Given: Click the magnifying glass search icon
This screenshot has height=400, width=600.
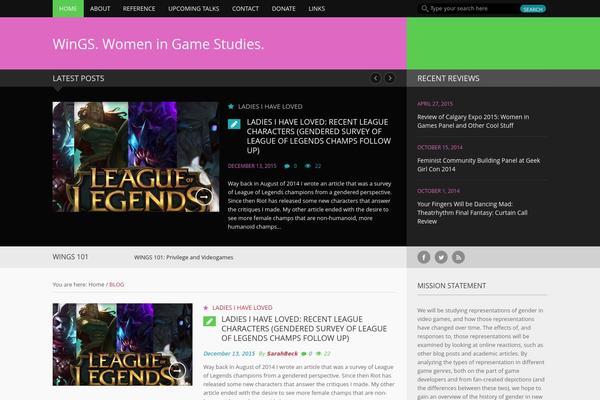Looking at the screenshot, I should coord(424,8).
